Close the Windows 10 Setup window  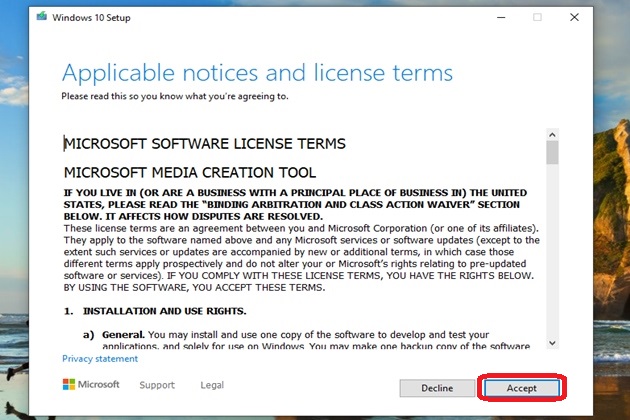coord(575,17)
